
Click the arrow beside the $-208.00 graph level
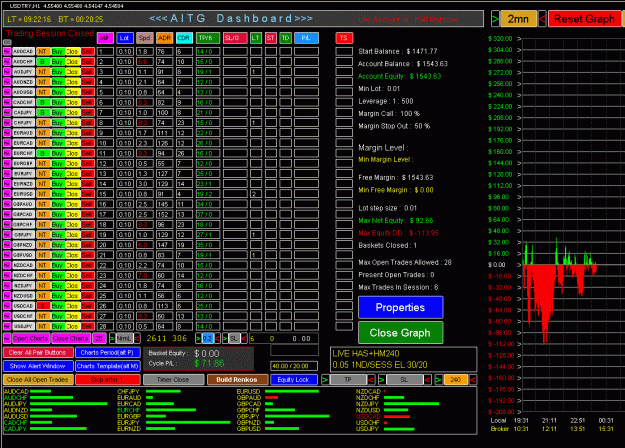pyautogui.click(x=519, y=412)
